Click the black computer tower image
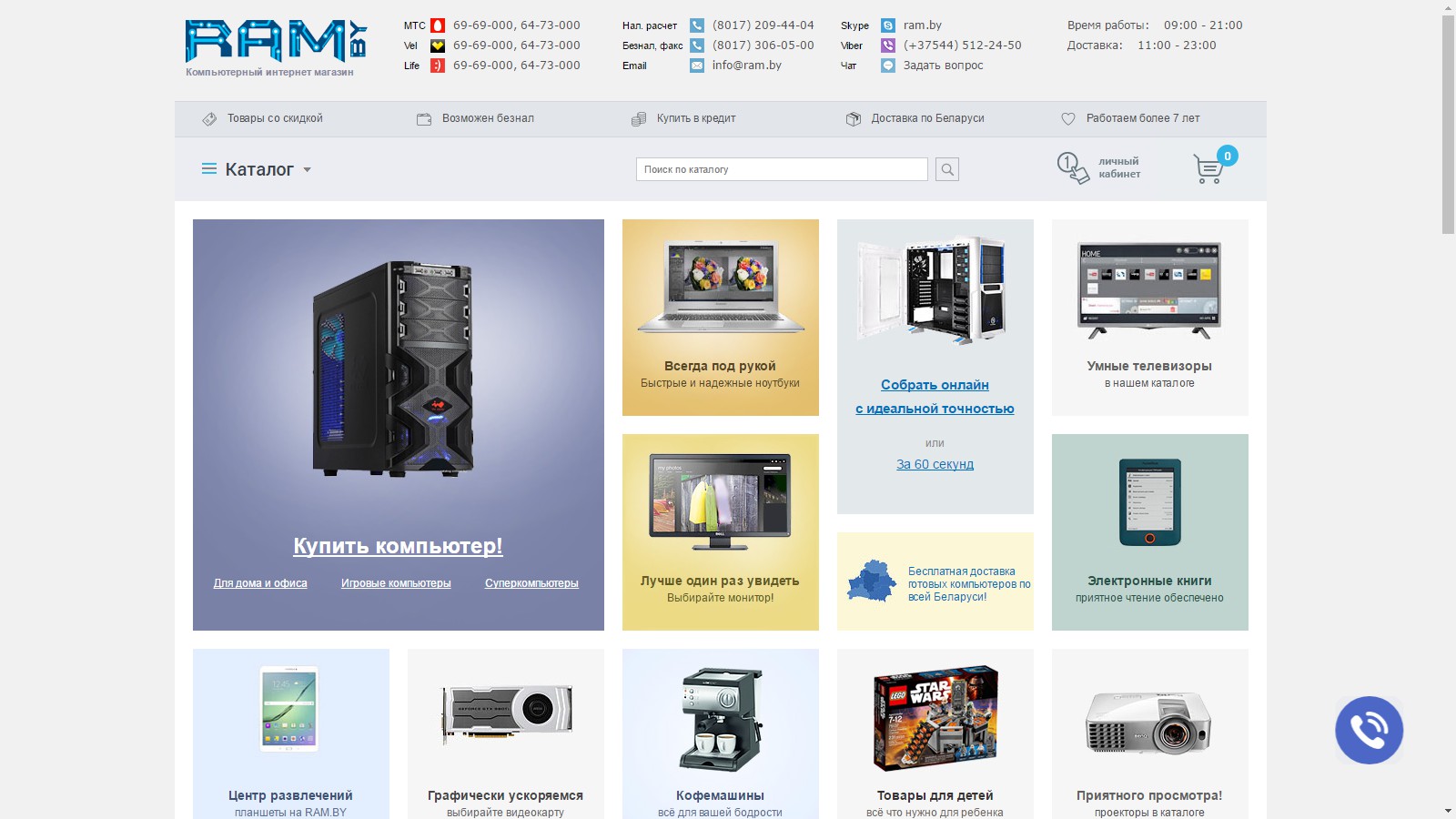The width and height of the screenshot is (1456, 819). 393,369
